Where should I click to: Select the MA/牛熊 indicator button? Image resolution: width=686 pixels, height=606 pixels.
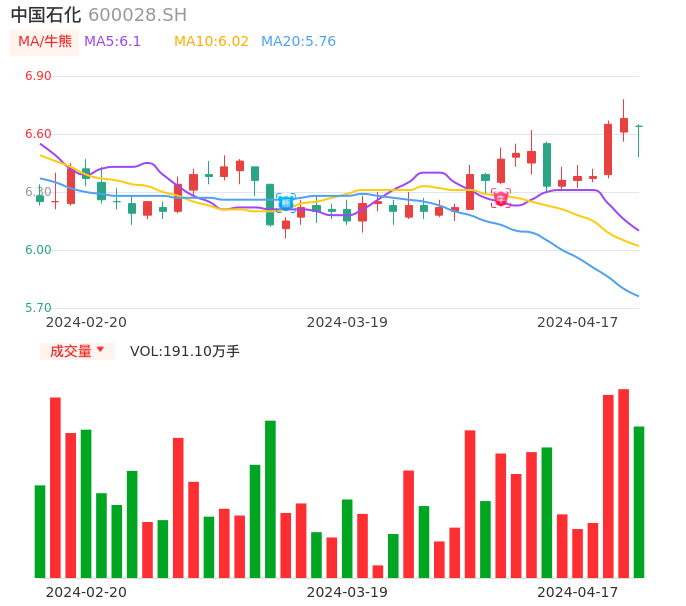(x=45, y=42)
